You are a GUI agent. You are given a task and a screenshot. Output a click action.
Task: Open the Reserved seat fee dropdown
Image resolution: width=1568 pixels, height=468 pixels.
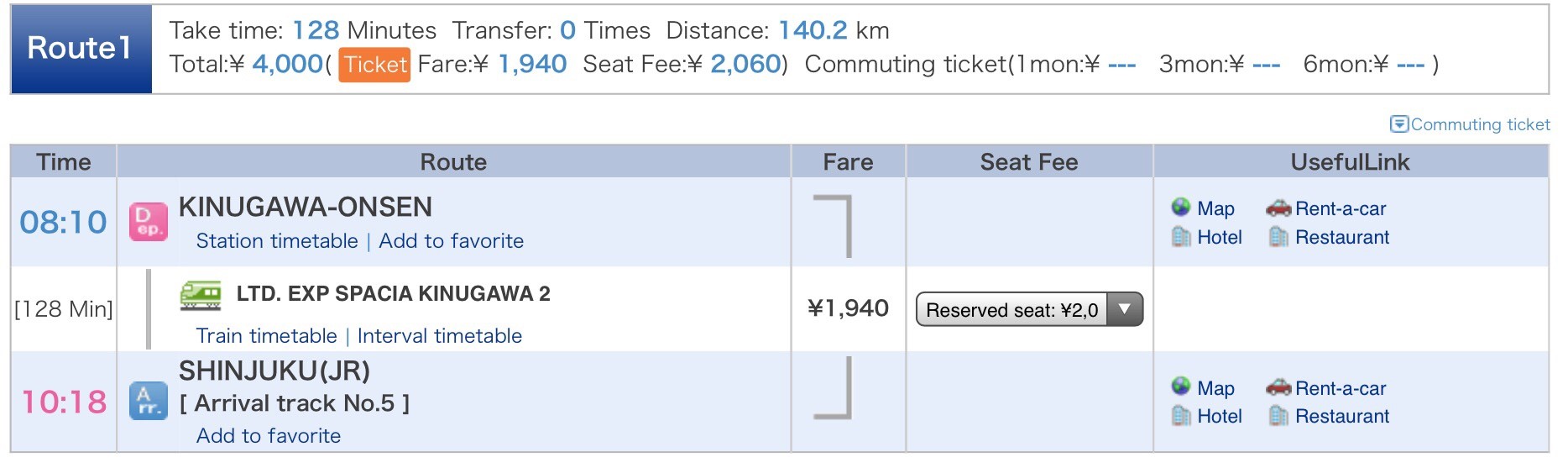[x=1029, y=309]
